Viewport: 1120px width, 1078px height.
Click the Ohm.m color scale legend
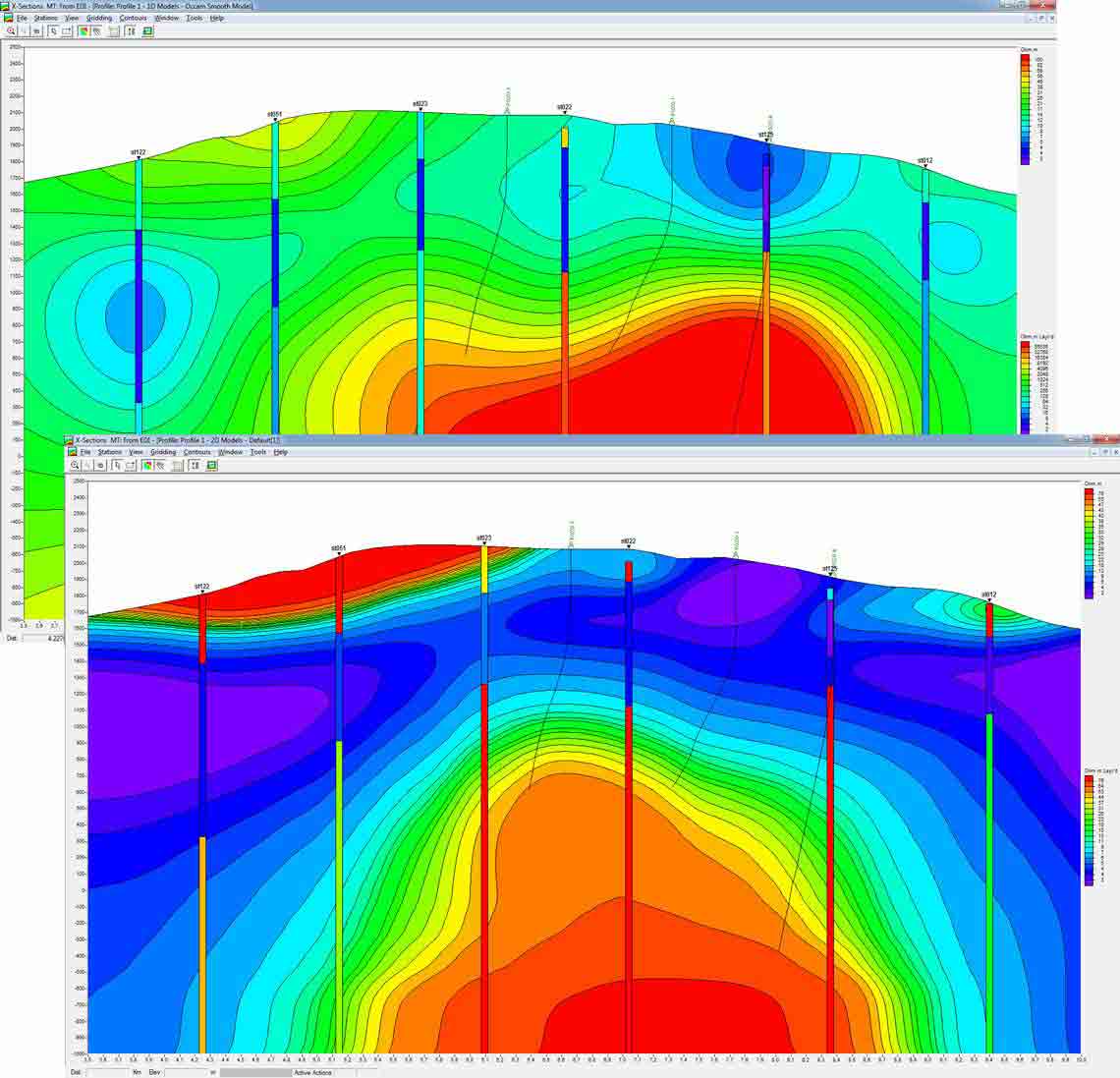1028,108
